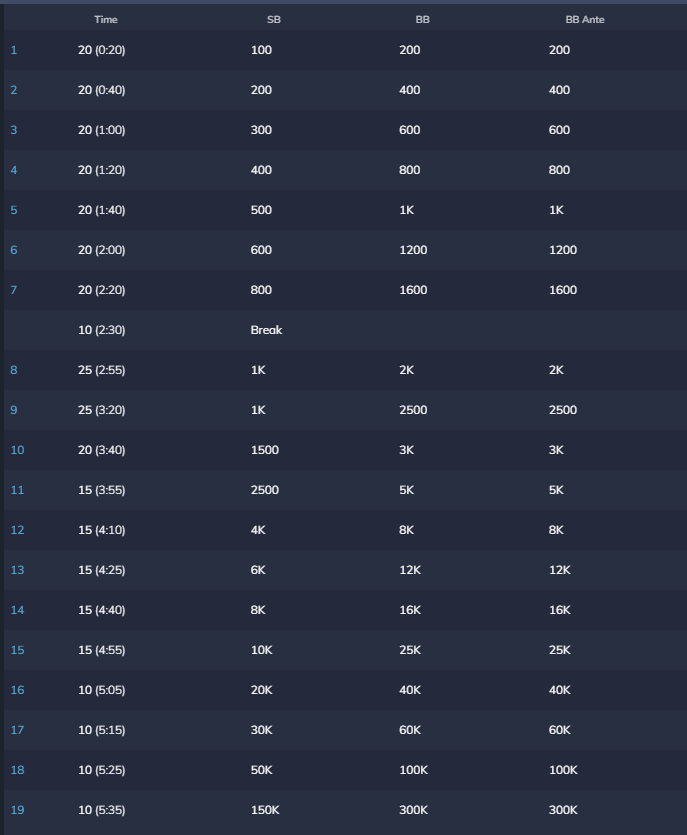Click the 10 (5:05) time cell

(101, 690)
